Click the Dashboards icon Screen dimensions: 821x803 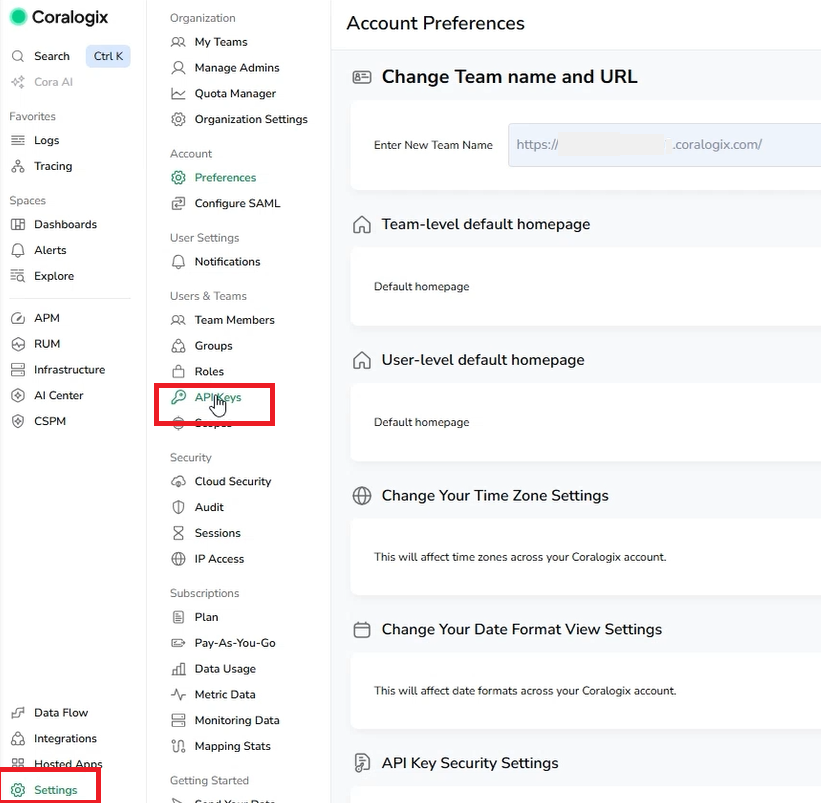click(18, 224)
